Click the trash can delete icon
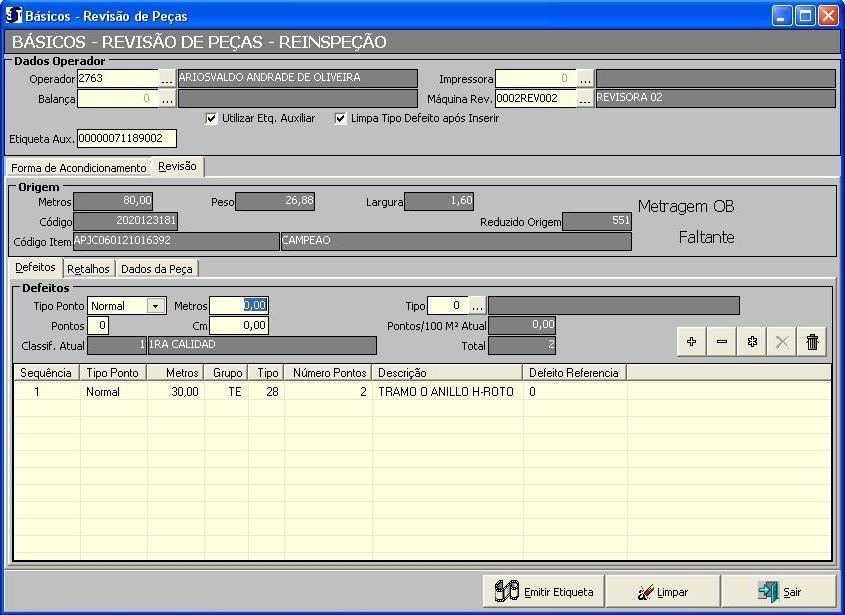845x615 pixels. tap(812, 342)
